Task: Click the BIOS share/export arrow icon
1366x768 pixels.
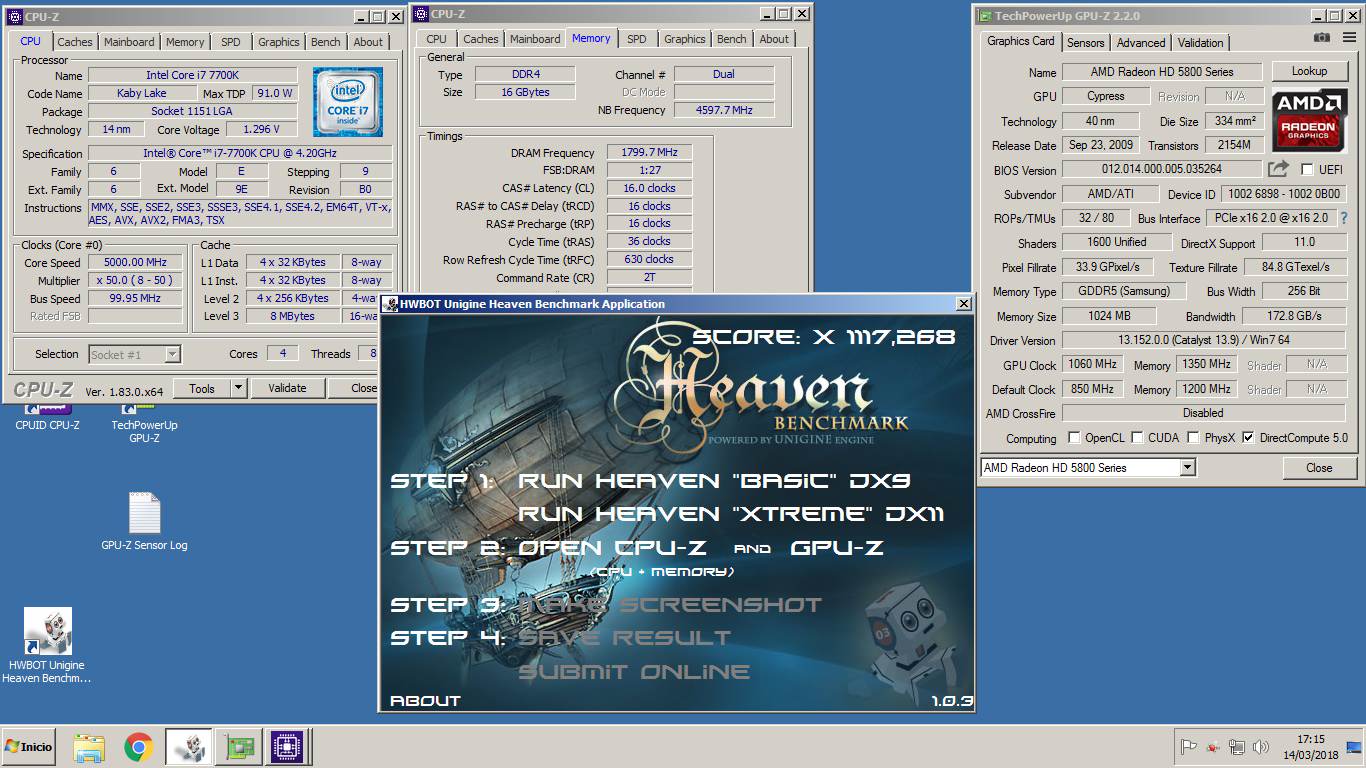Action: [x=1278, y=170]
